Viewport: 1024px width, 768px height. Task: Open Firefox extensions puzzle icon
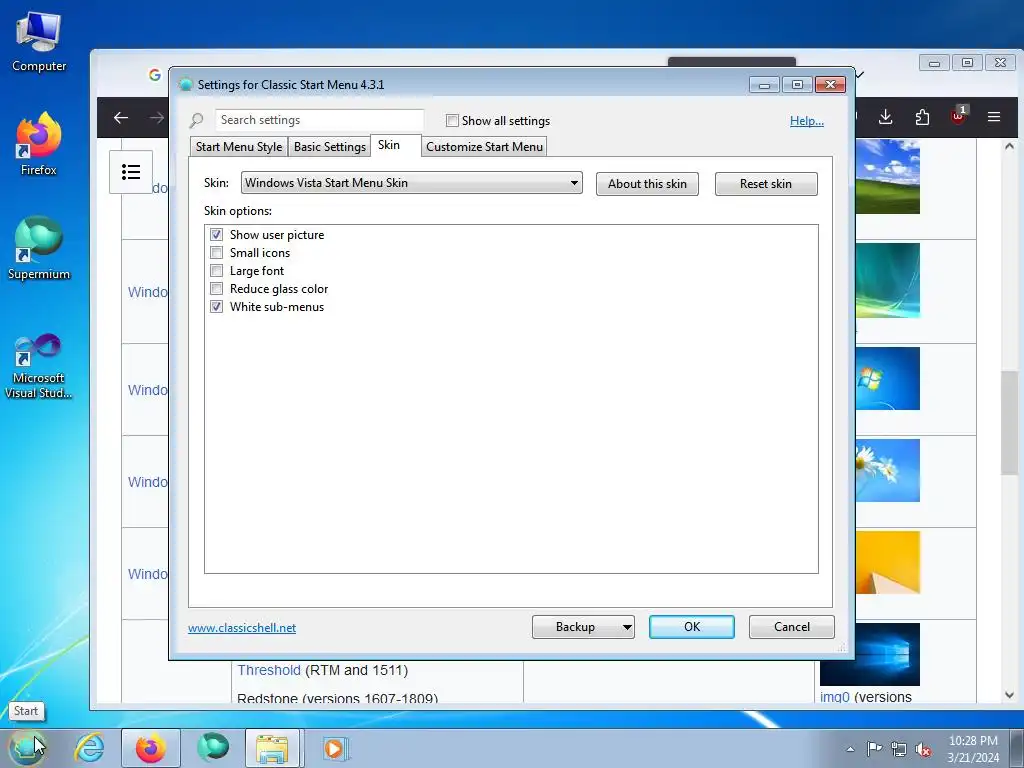[x=922, y=118]
